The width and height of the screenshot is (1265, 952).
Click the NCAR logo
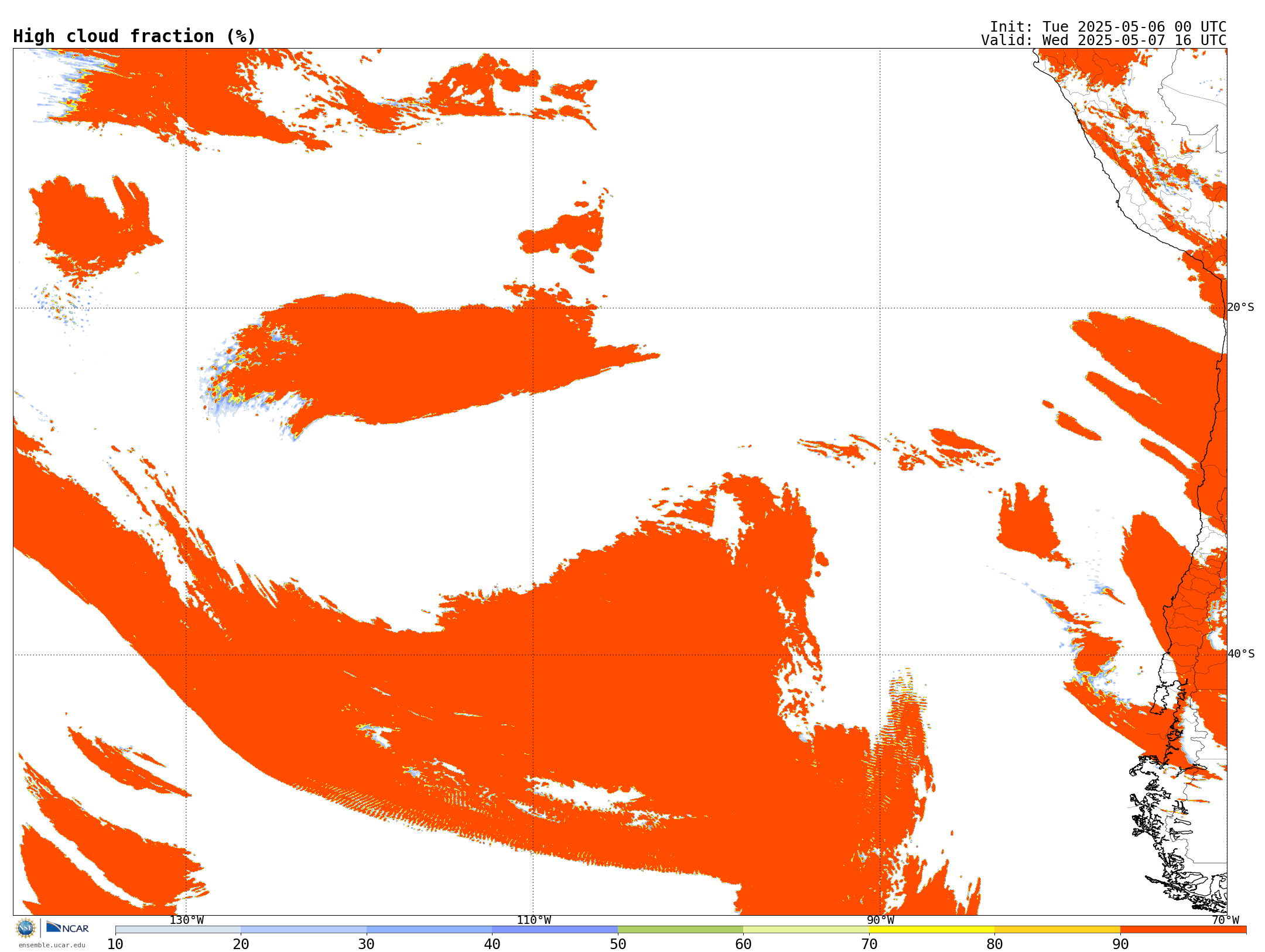tap(67, 927)
